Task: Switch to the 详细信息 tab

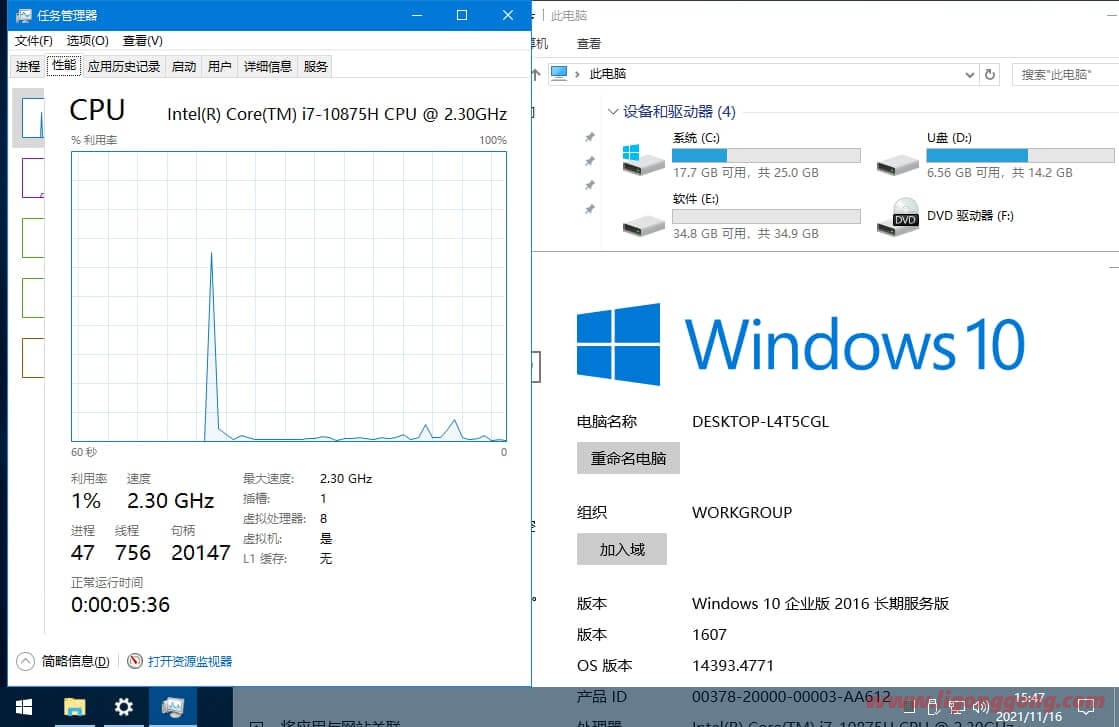Action: 268,66
